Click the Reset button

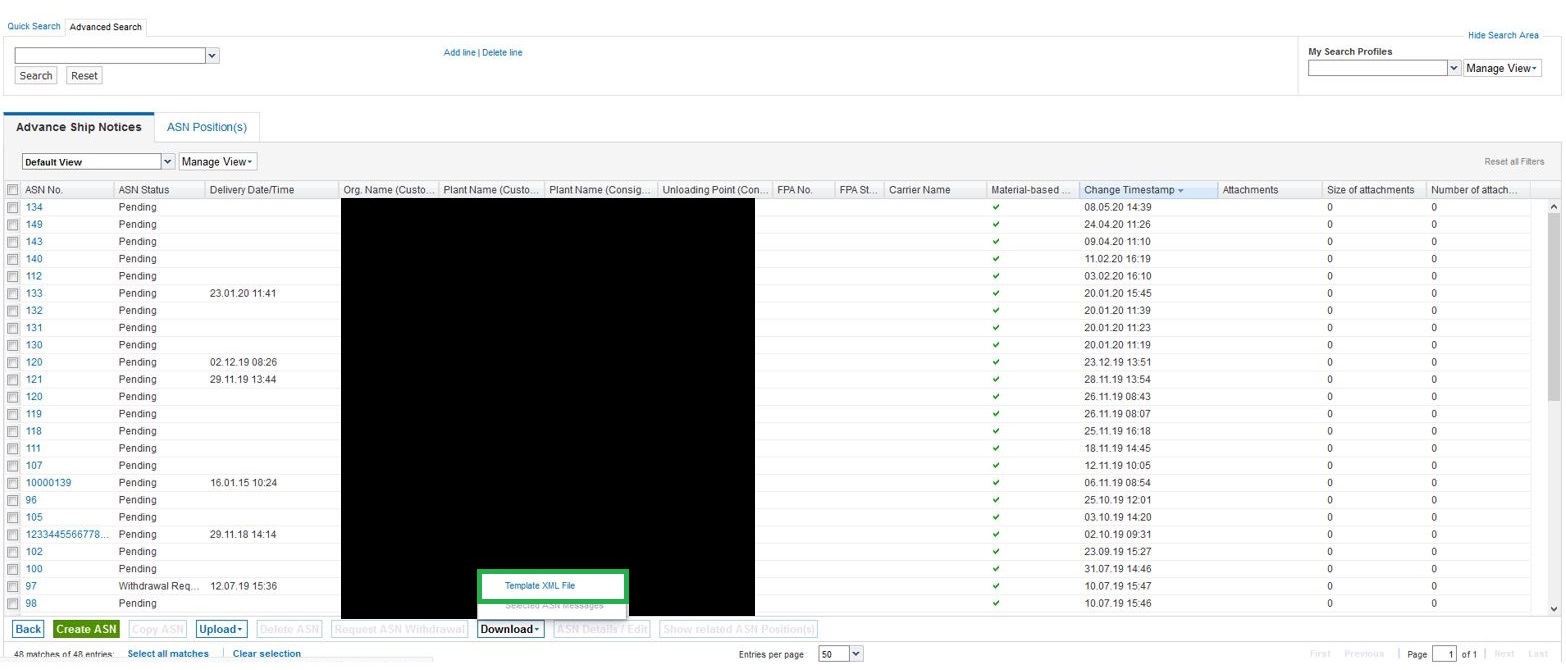point(84,75)
